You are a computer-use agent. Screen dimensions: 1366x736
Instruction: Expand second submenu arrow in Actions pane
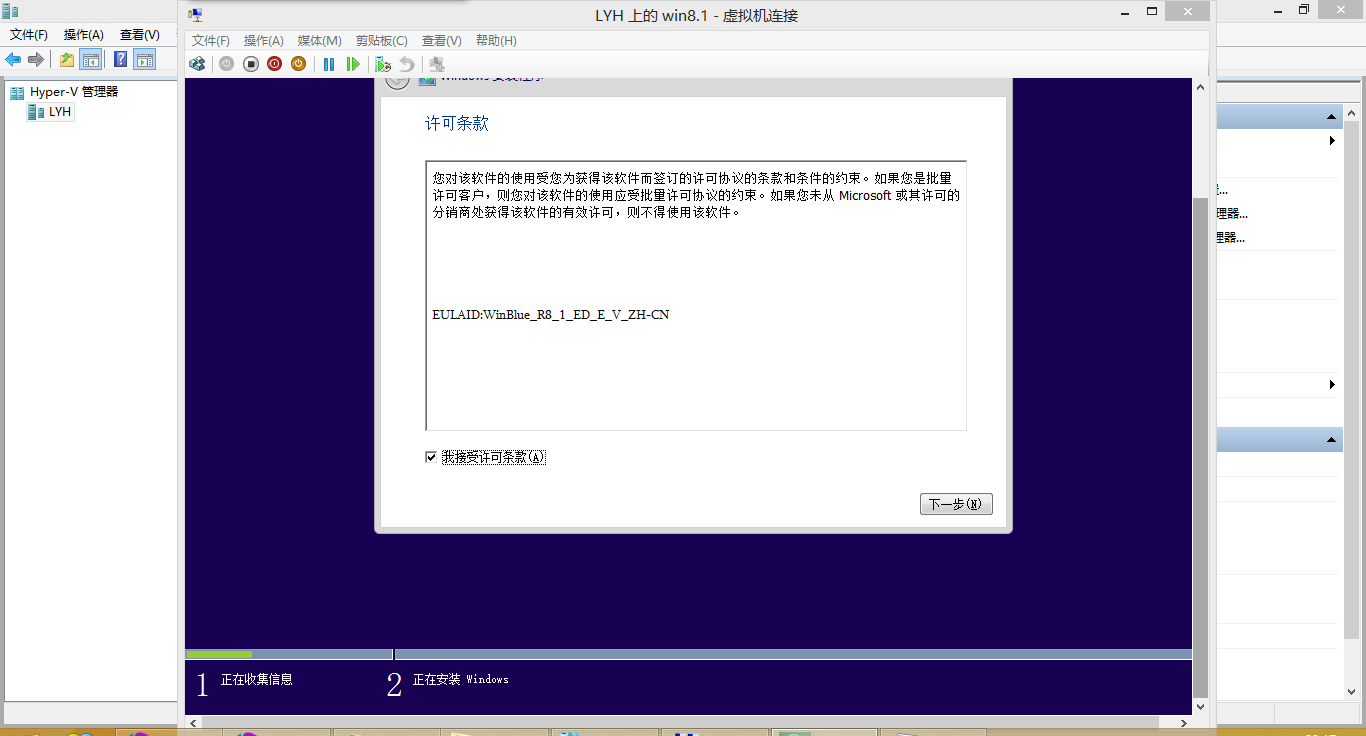tap(1332, 385)
